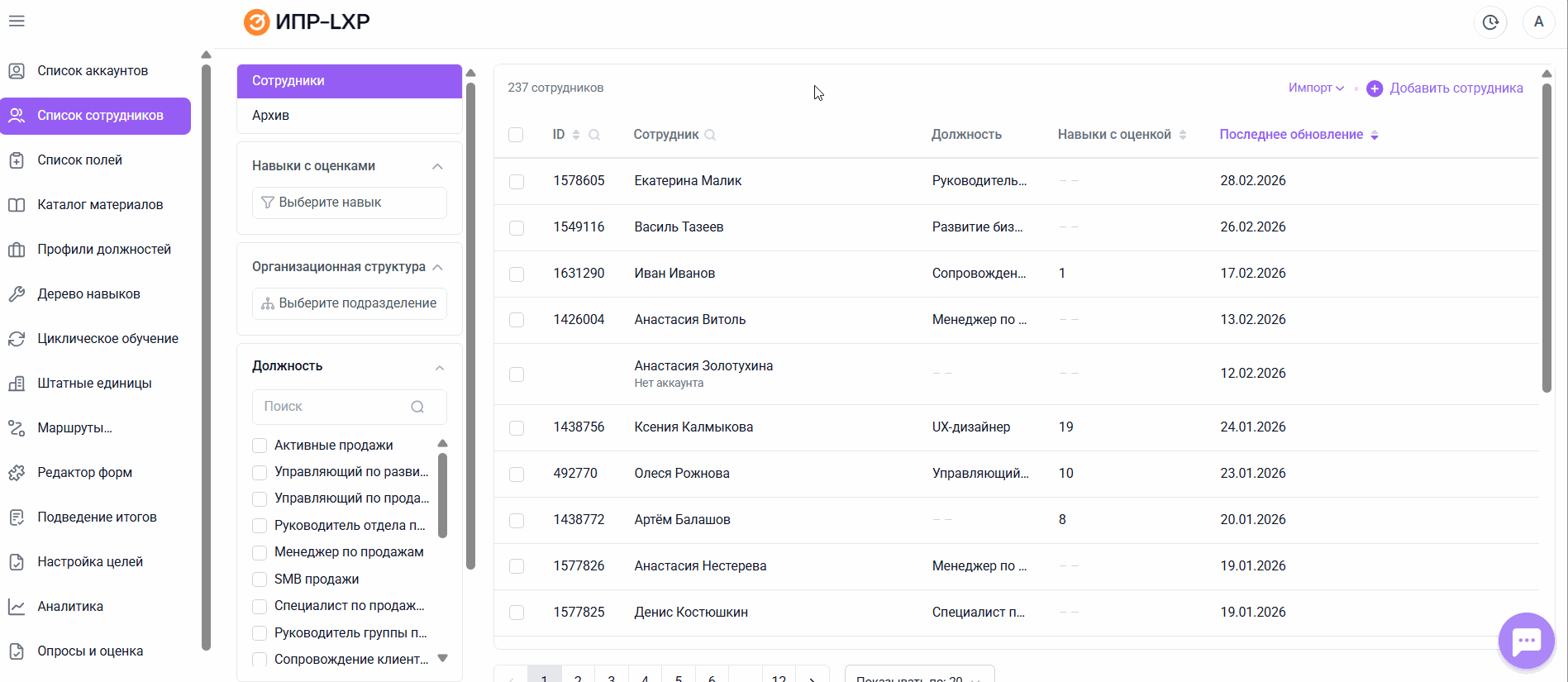1568x682 pixels.
Task: Click Добавить сотрудника button
Action: [x=1445, y=88]
